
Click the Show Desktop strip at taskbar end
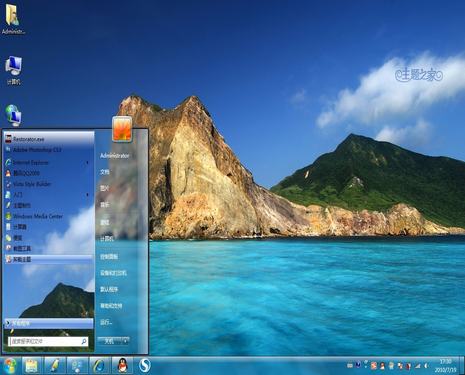click(x=462, y=366)
